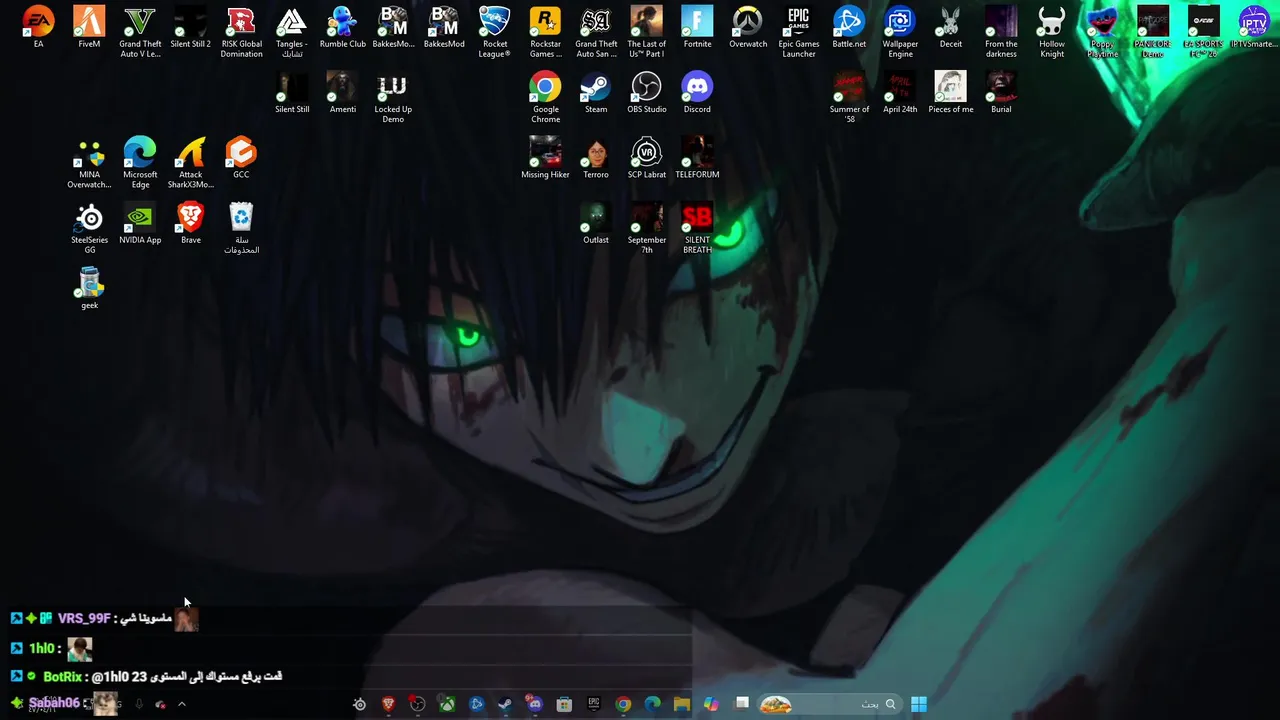Launch the Overwatch desktop icon
This screenshot has width=1280, height=720.
tap(748, 28)
